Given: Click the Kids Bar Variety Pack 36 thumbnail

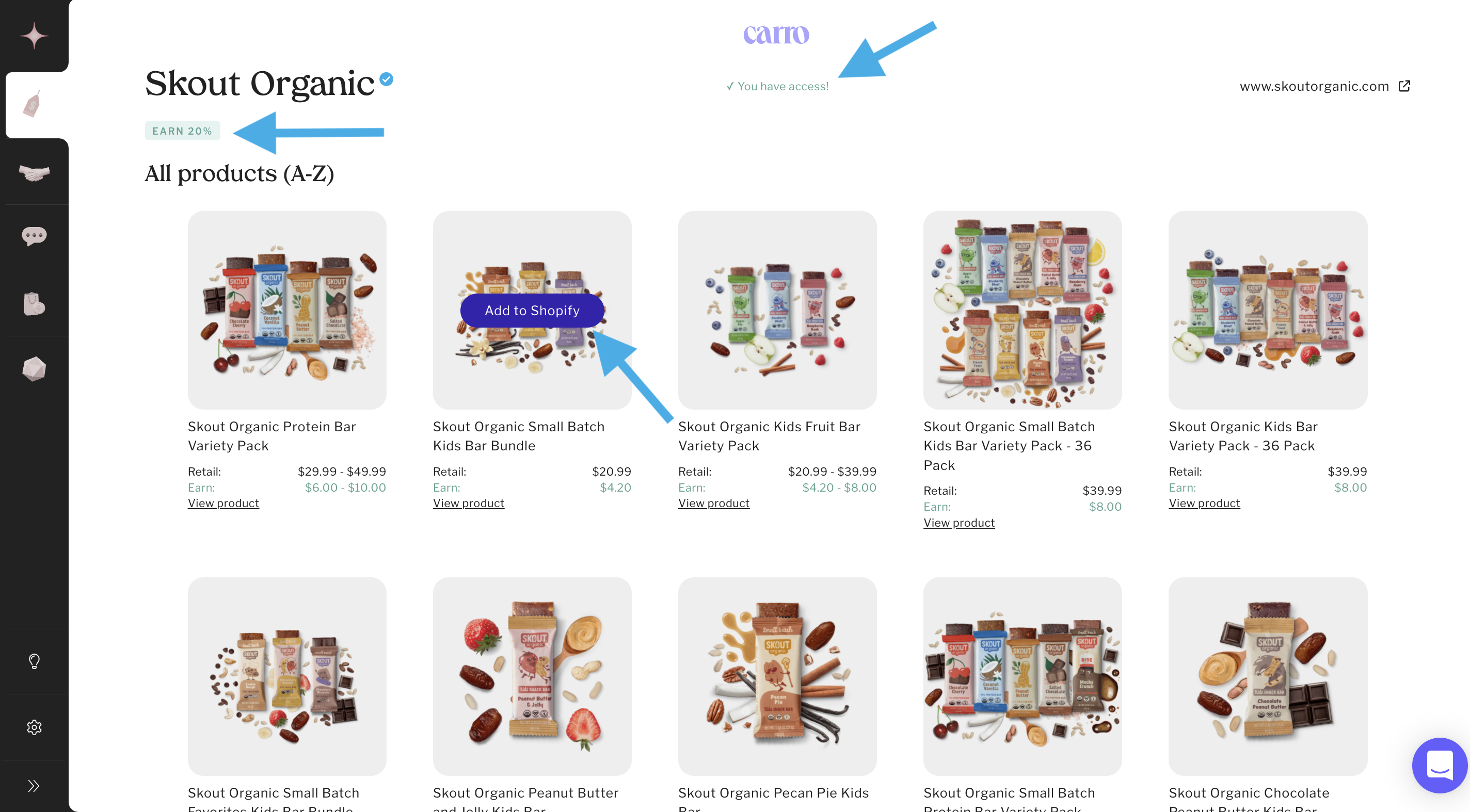Looking at the screenshot, I should (1268, 310).
